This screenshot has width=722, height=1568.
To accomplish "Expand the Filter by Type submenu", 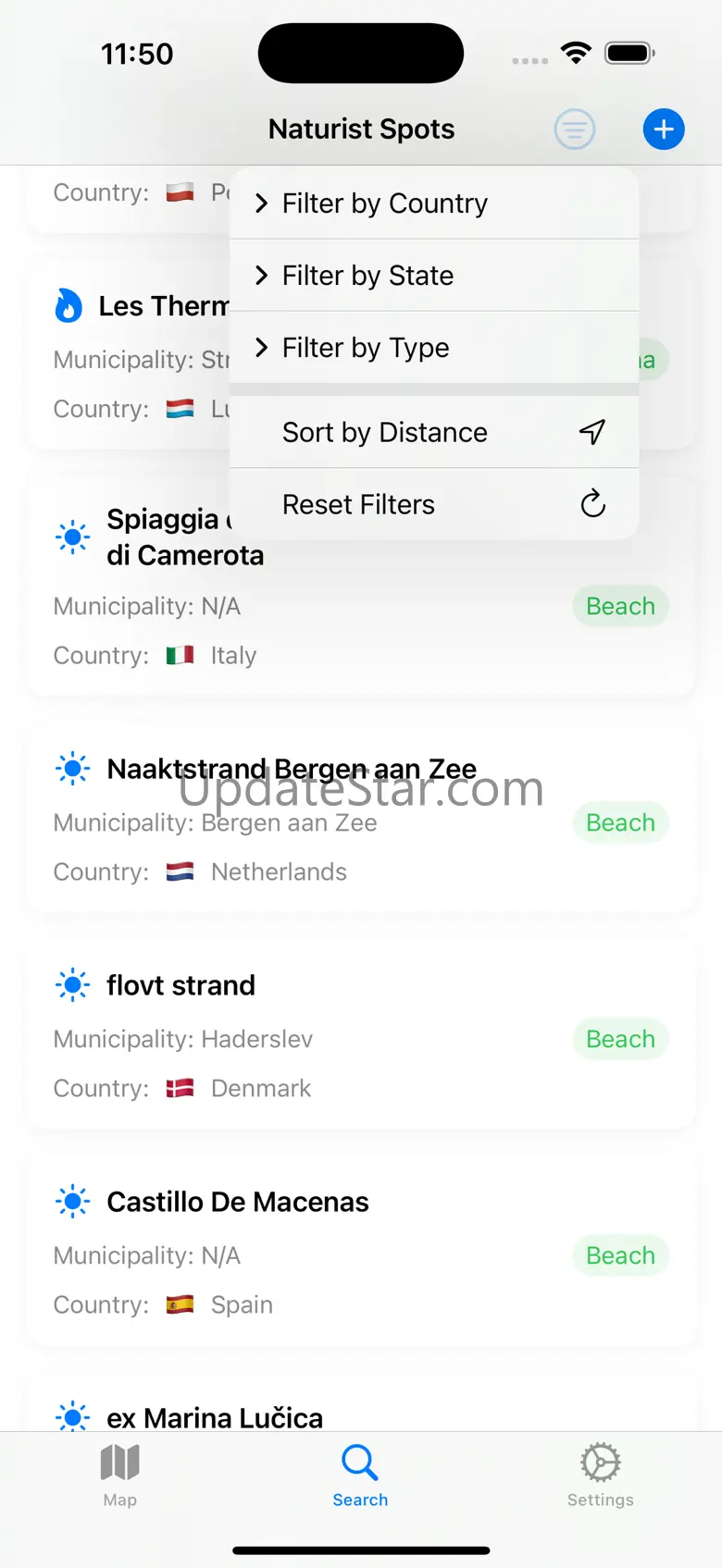I will click(366, 348).
